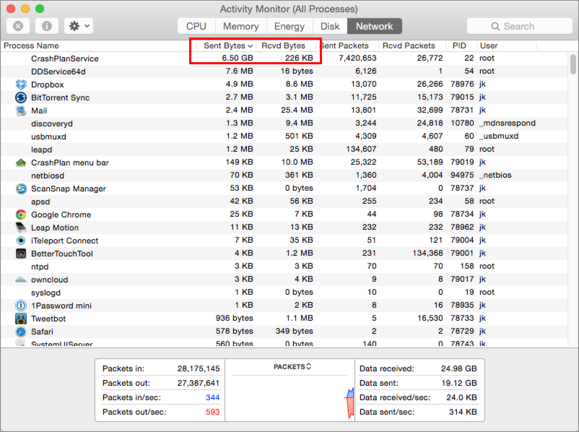Screen dimensions: 579x432
Task: Toggle sort on Sent Bytes column
Action: pos(228,46)
